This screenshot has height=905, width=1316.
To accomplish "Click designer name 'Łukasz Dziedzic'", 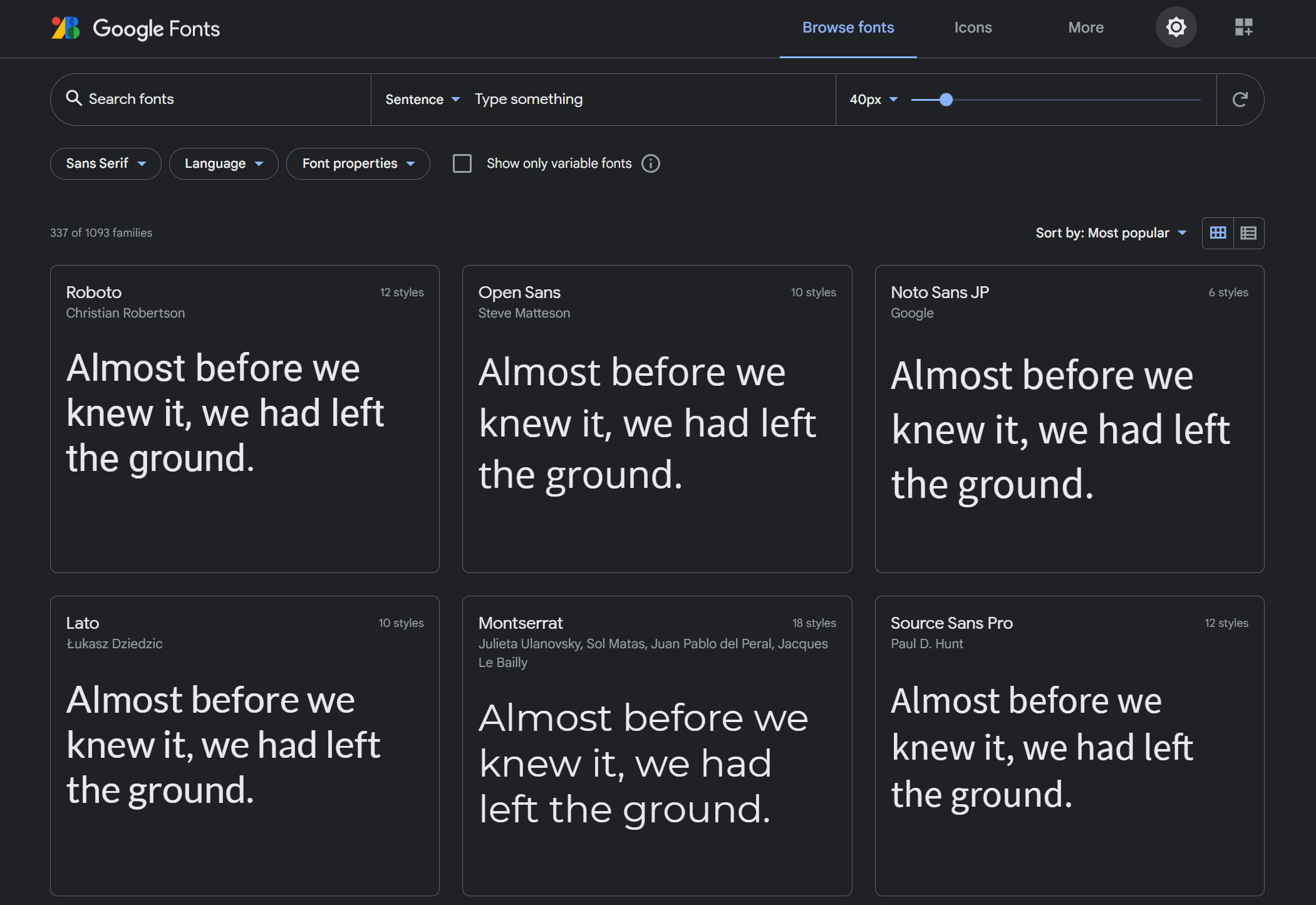I will pyautogui.click(x=114, y=644).
